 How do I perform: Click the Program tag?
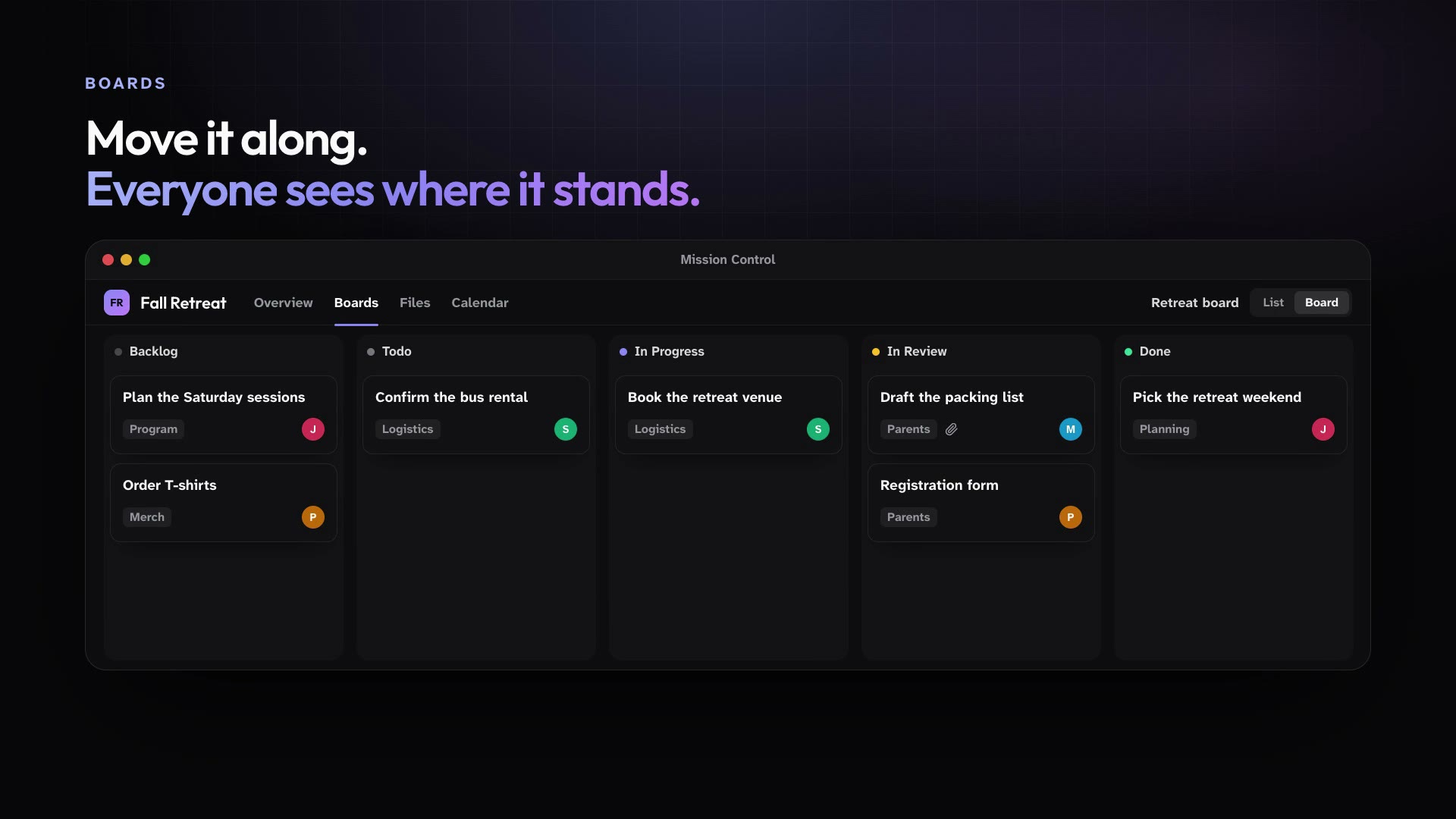[153, 429]
